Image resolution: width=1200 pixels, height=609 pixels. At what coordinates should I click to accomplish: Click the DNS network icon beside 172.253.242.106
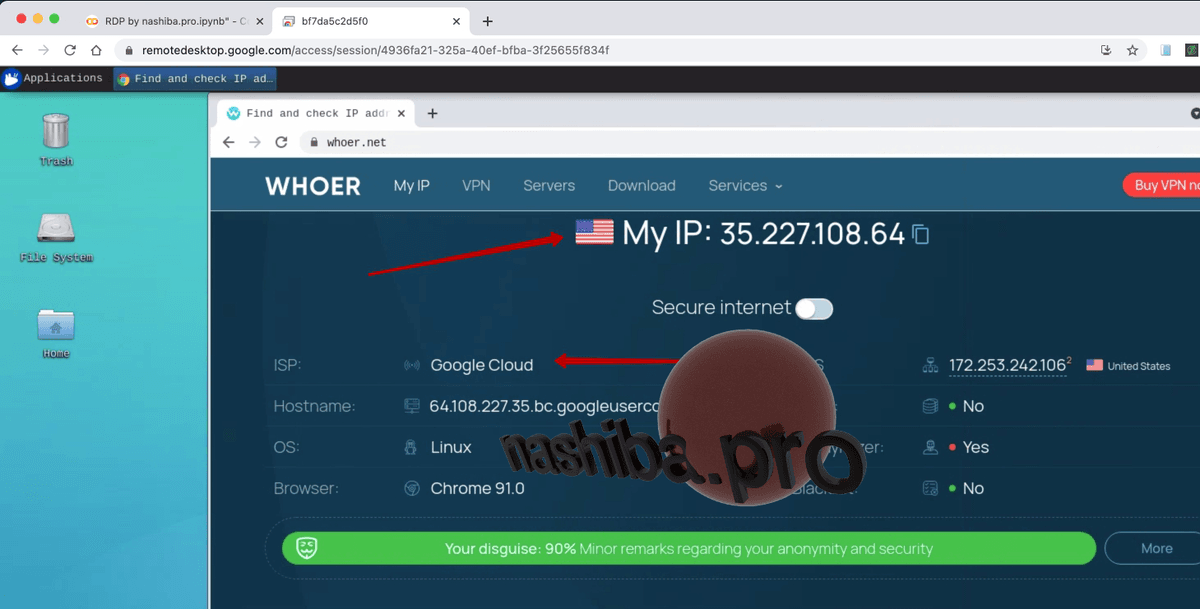(x=931, y=366)
